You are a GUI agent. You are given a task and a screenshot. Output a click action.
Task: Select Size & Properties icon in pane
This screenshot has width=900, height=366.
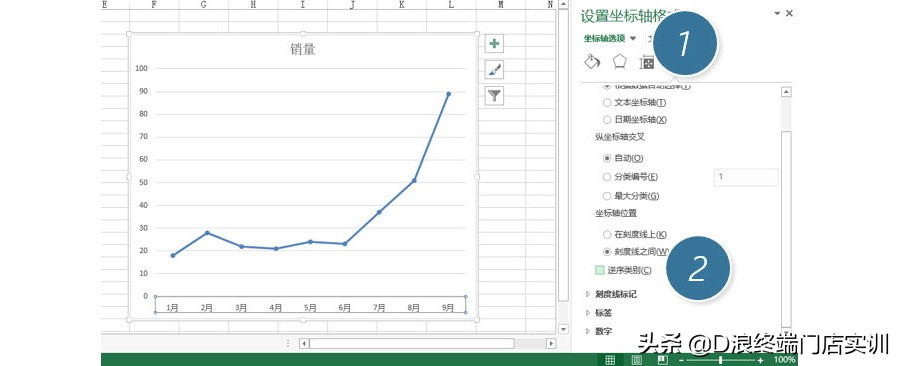pyautogui.click(x=646, y=62)
